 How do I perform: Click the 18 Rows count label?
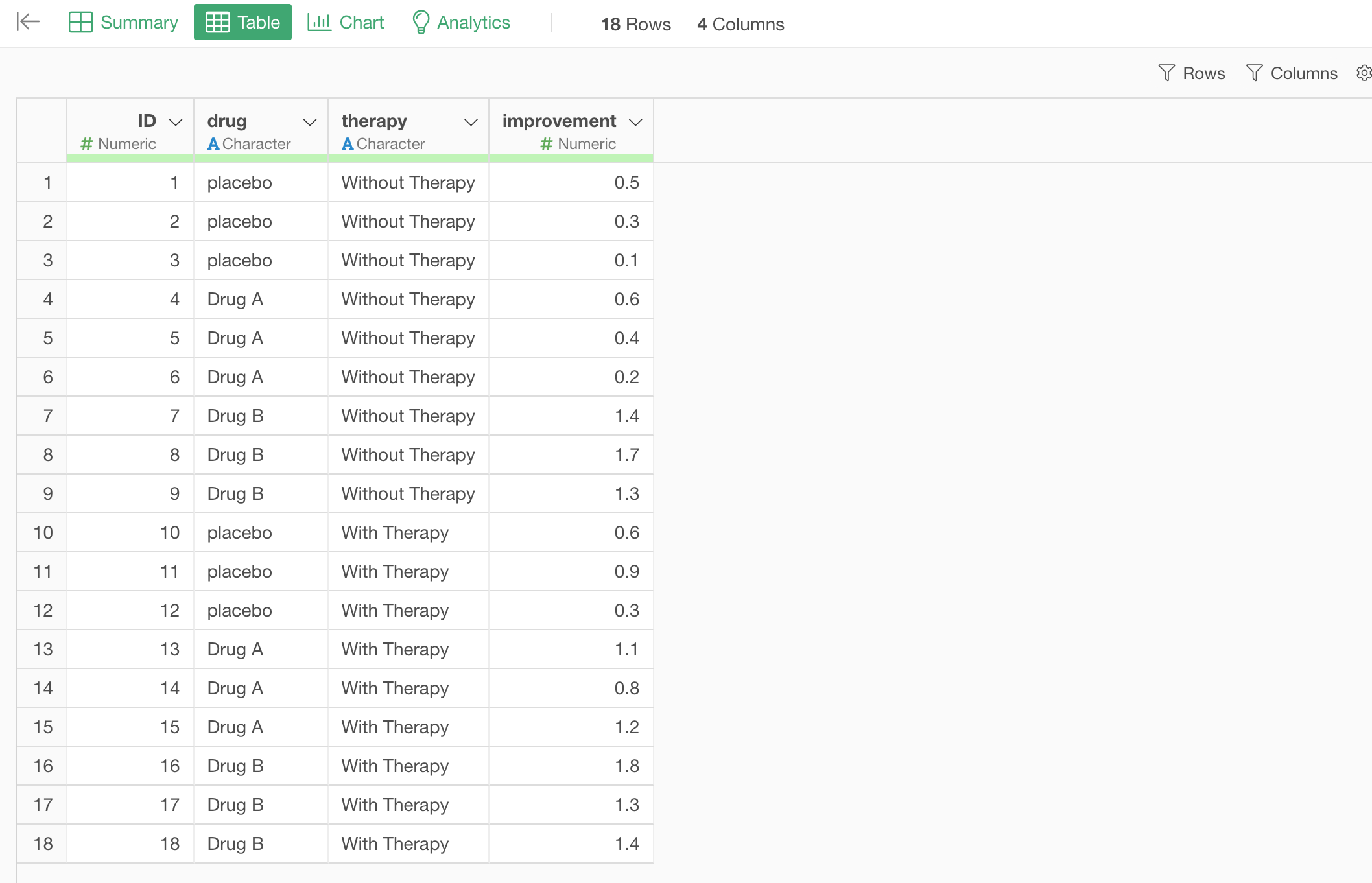click(635, 24)
